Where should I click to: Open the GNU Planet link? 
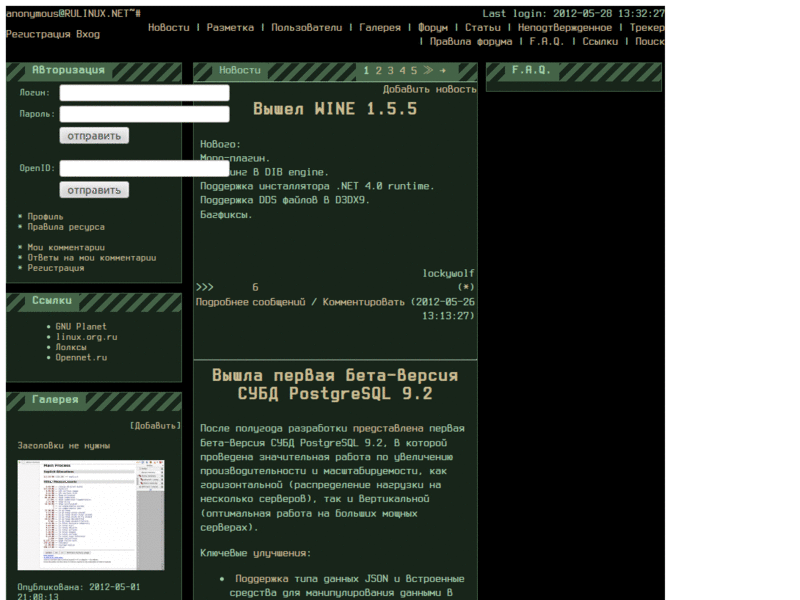[81, 327]
